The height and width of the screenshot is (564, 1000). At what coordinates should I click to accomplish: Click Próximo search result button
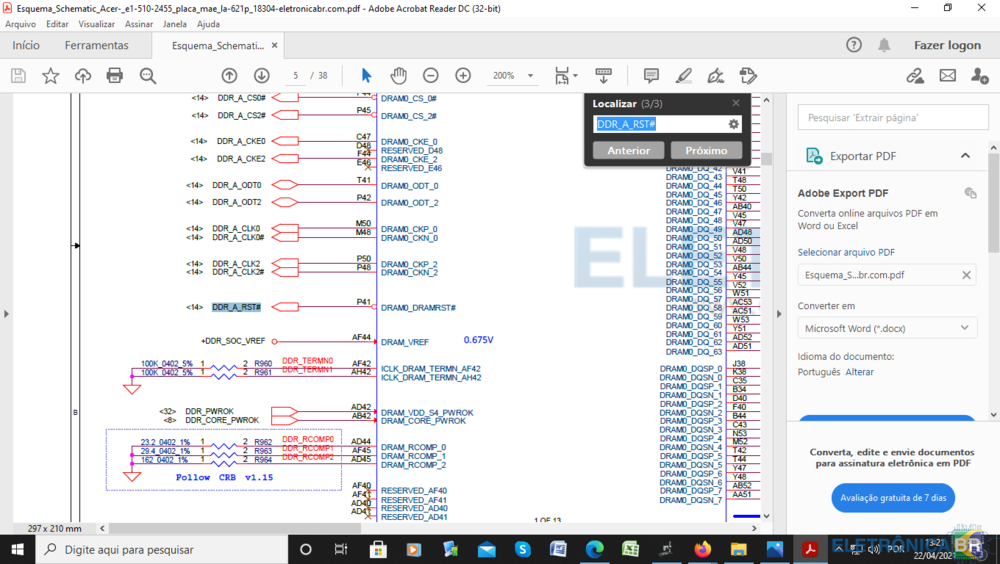click(x=706, y=151)
